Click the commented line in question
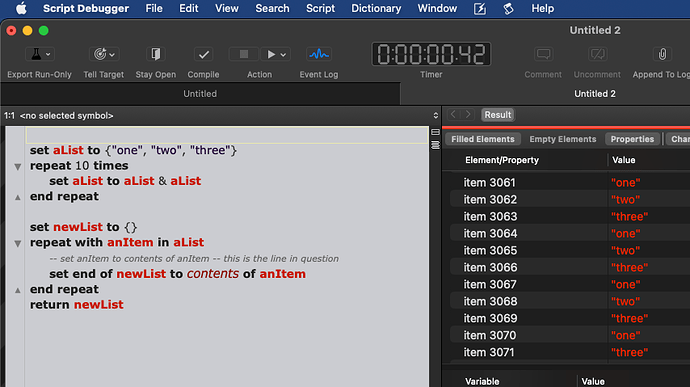The height and width of the screenshot is (387, 690). tap(194, 259)
